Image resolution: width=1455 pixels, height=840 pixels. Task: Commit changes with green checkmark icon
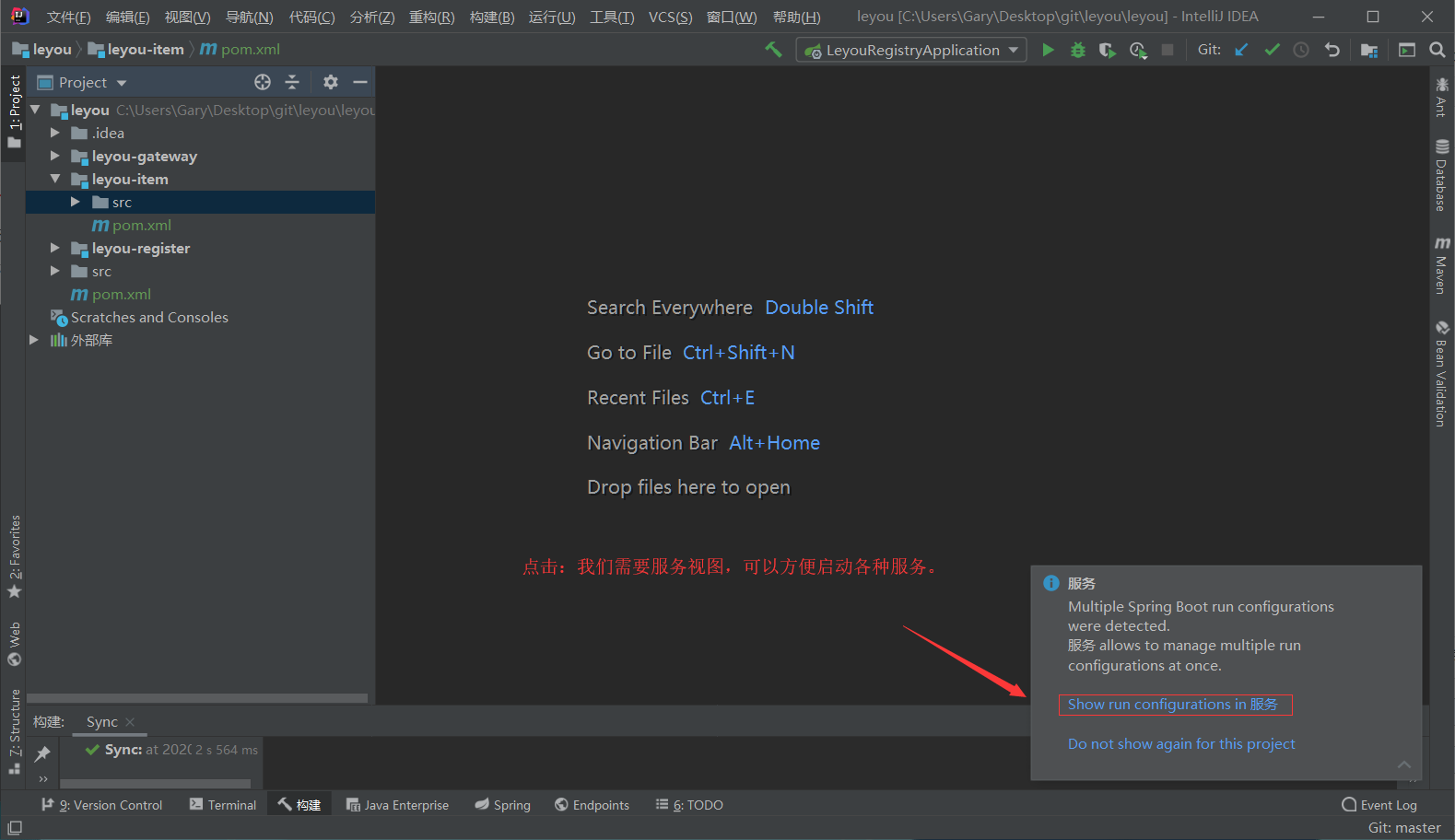pos(1272,50)
